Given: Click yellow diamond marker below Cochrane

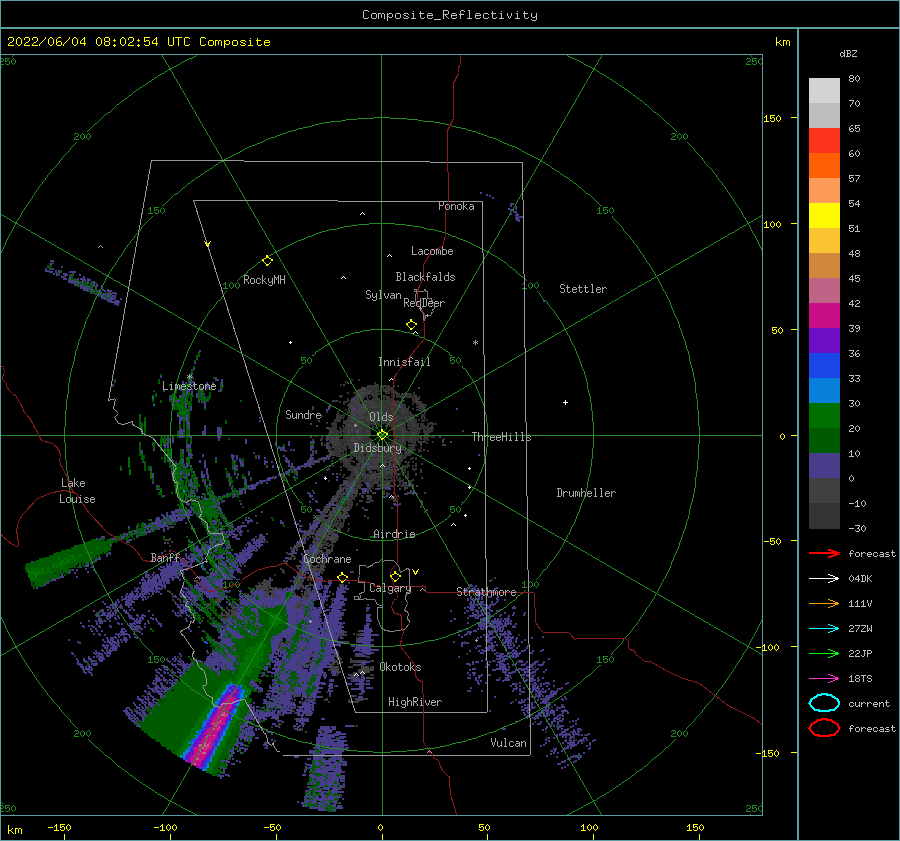Looking at the screenshot, I should click(342, 577).
